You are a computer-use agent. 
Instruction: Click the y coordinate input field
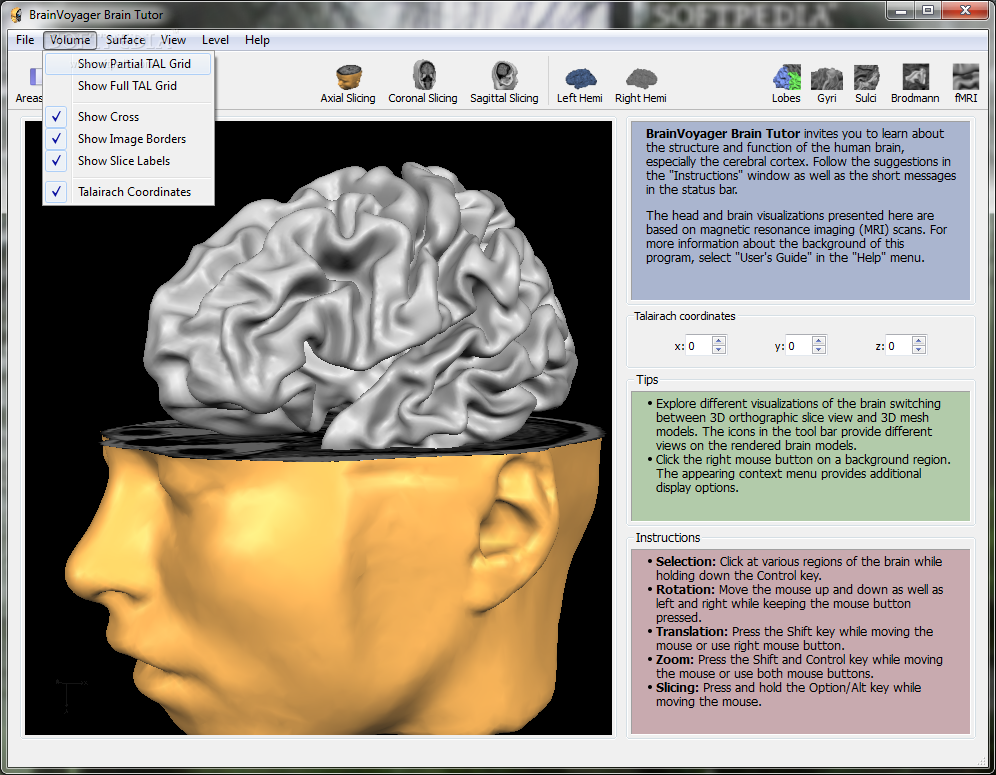pyautogui.click(x=799, y=346)
